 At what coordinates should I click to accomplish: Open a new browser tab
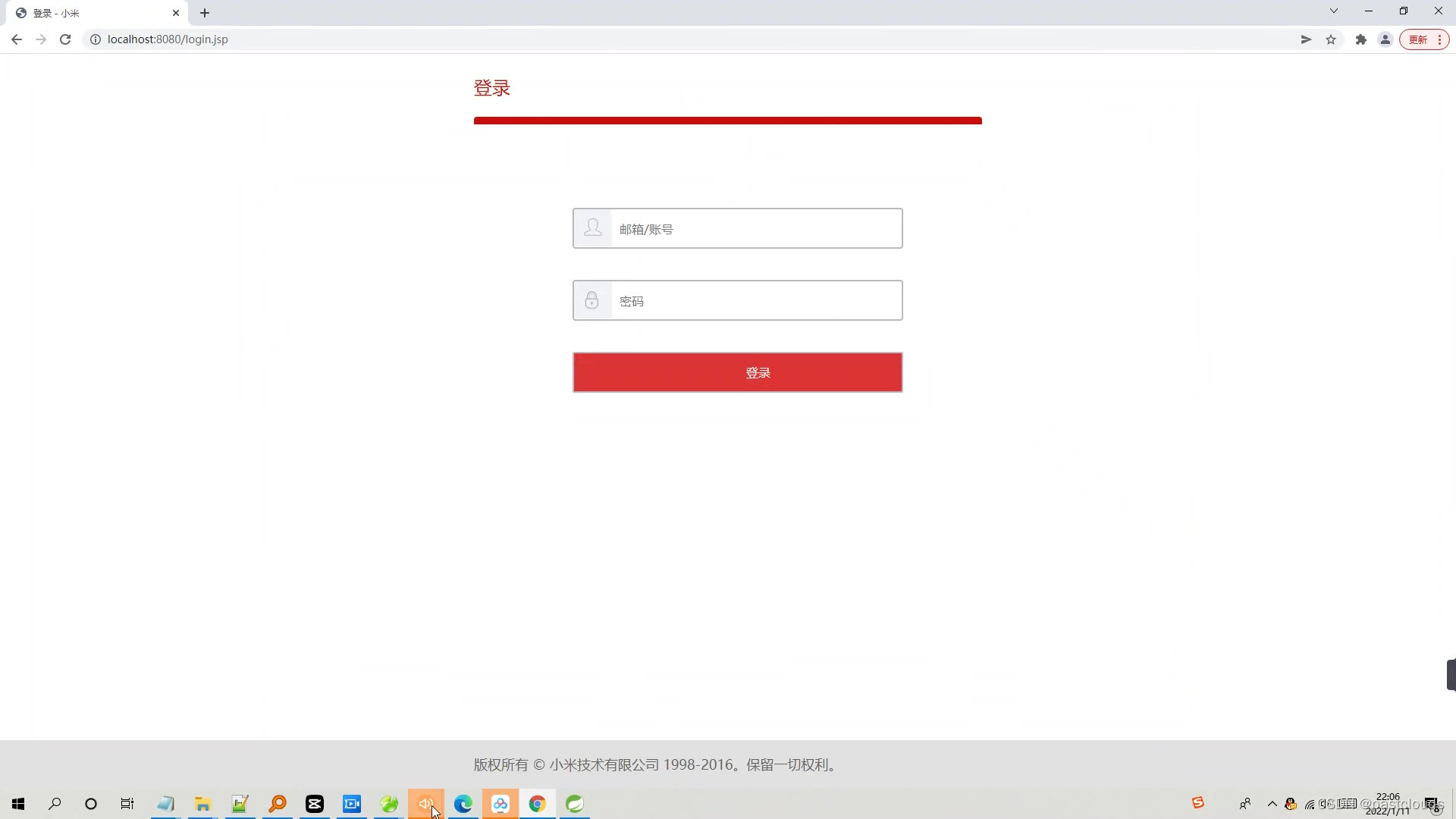[x=205, y=13]
